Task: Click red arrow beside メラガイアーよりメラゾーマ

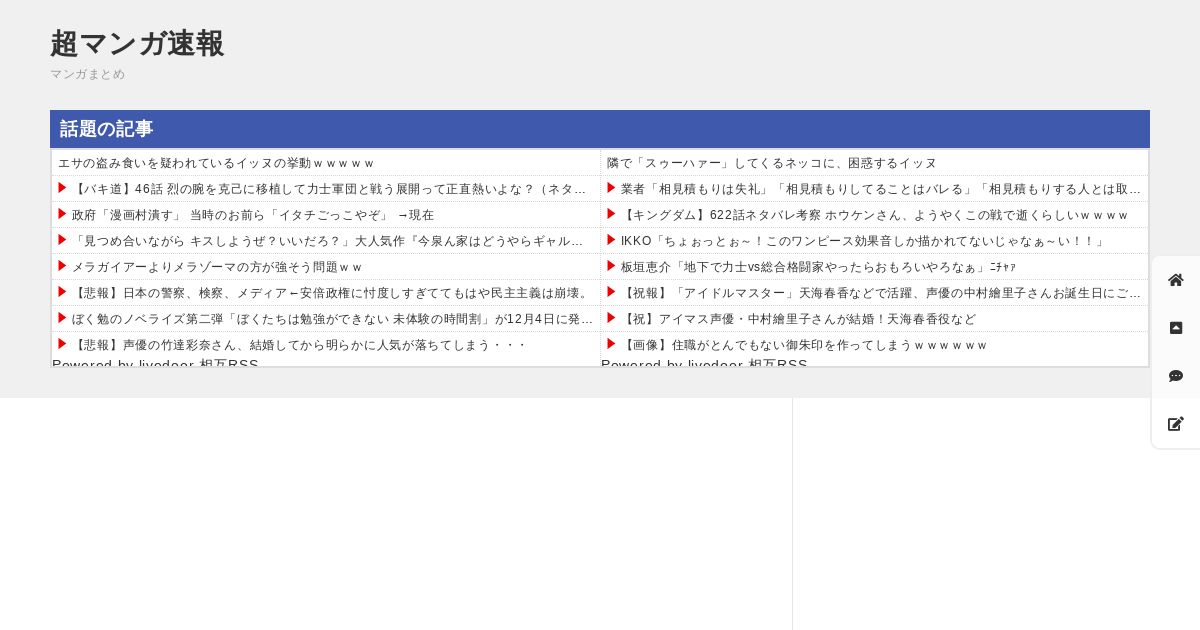Action: pyautogui.click(x=62, y=266)
